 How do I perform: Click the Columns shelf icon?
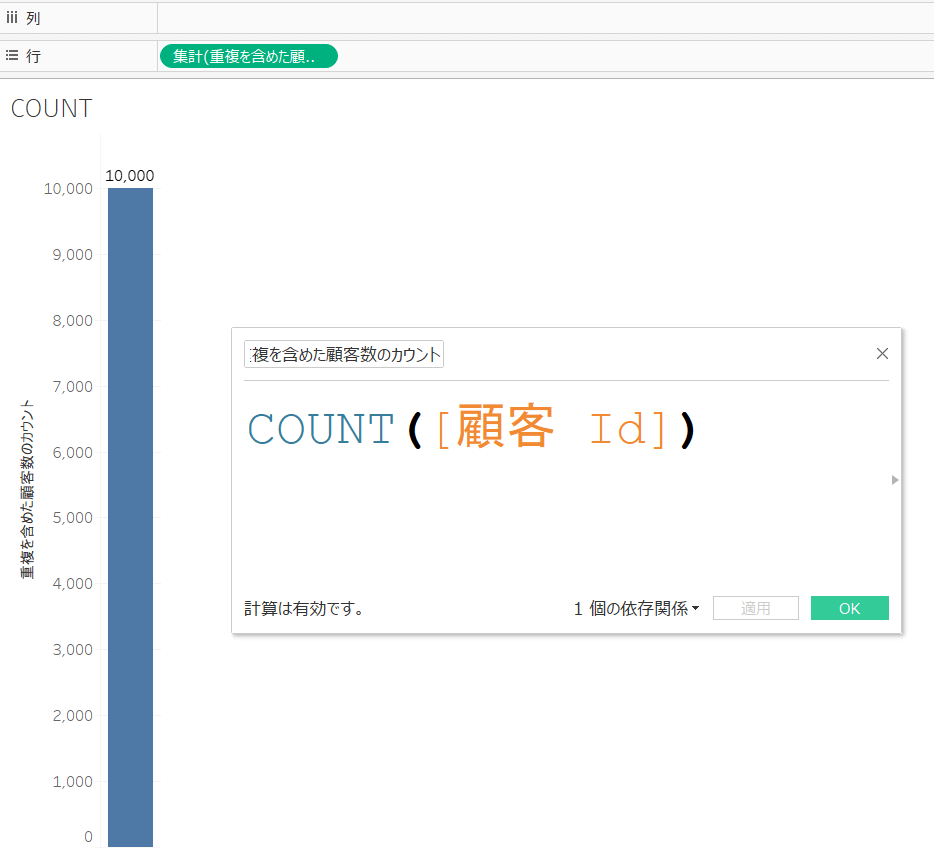point(13,17)
